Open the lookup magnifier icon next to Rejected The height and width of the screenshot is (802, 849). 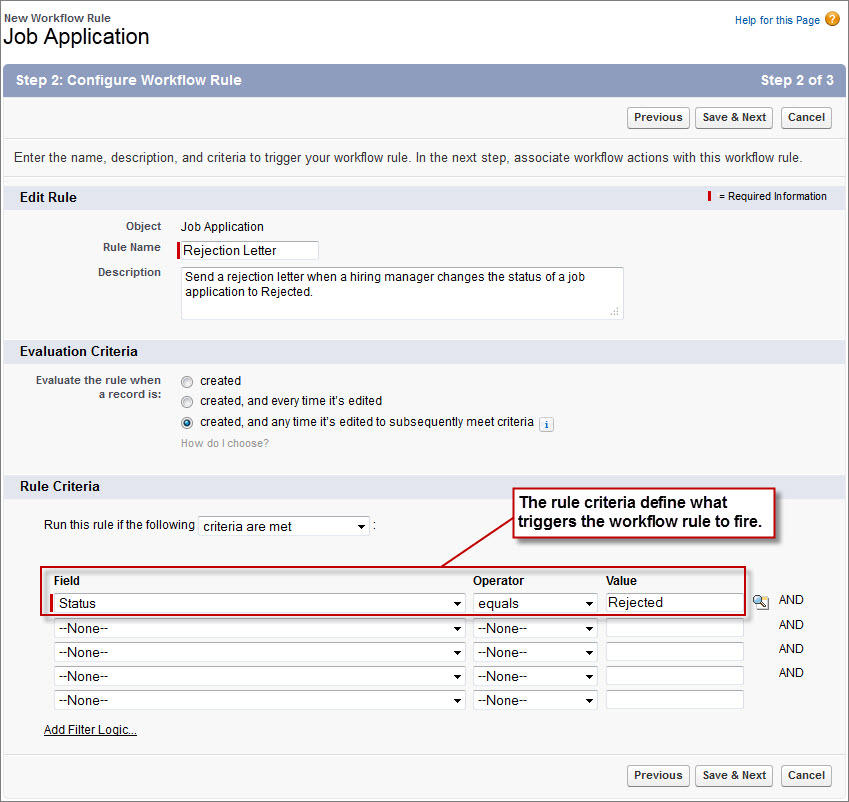(x=761, y=602)
